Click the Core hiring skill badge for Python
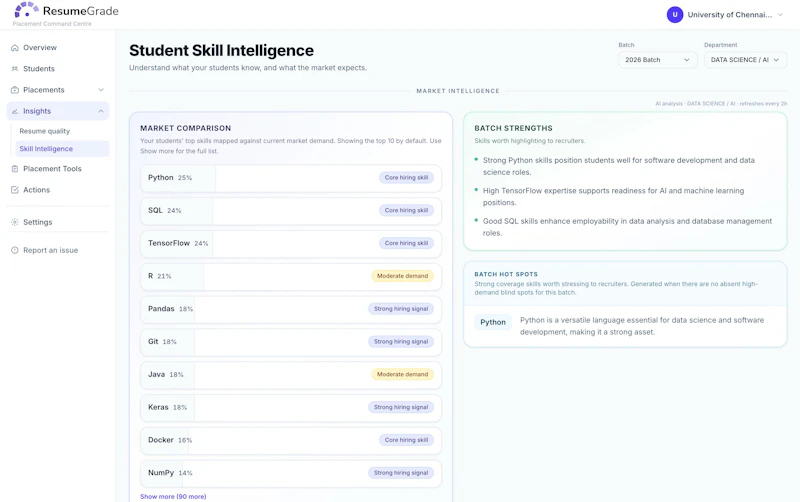Viewport: 800px width, 502px height. tap(406, 178)
